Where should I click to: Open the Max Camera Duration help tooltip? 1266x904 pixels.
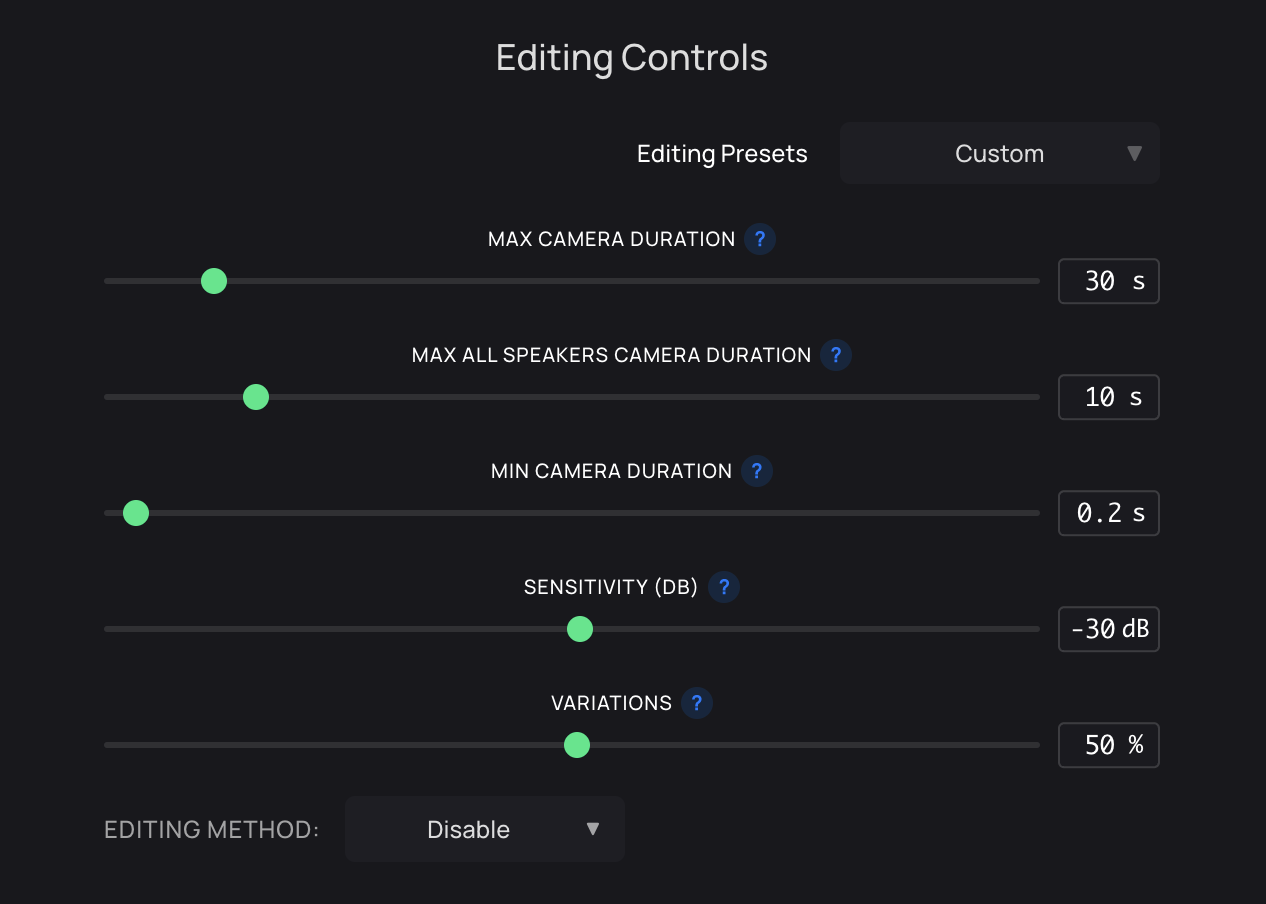tap(759, 239)
